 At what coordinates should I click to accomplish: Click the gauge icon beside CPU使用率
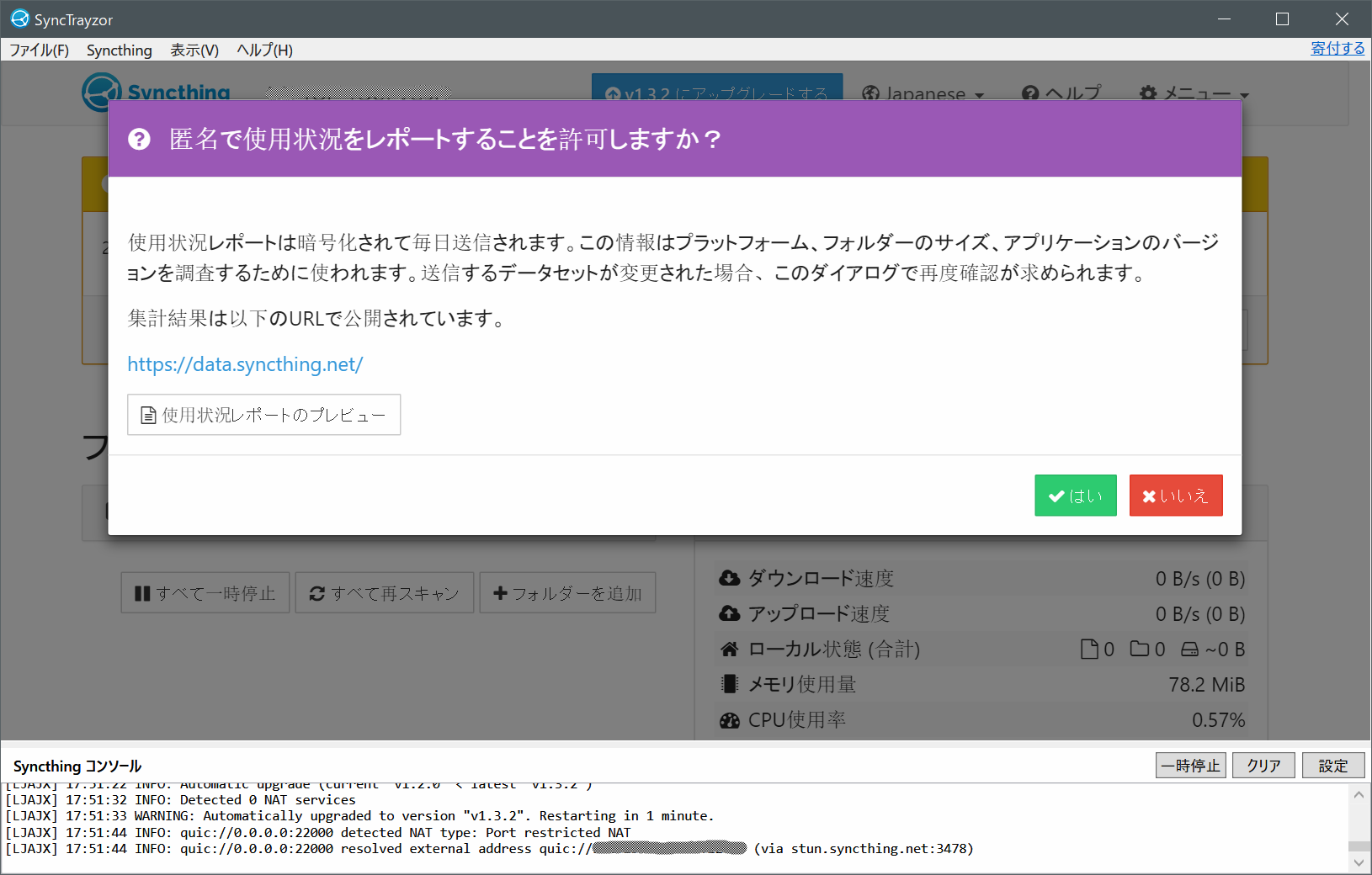[x=729, y=719]
